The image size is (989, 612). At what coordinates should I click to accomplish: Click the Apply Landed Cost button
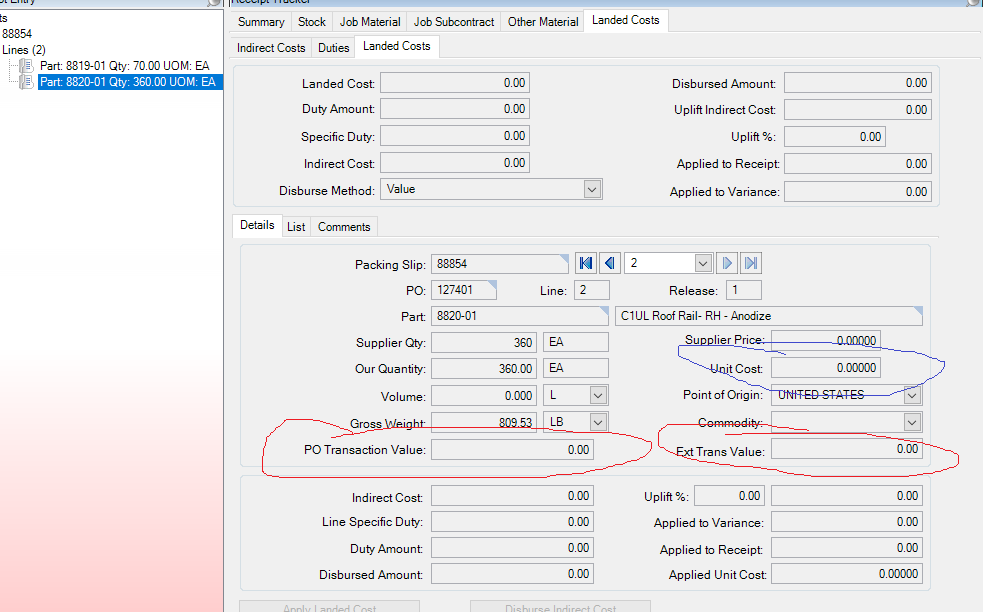tap(329, 608)
